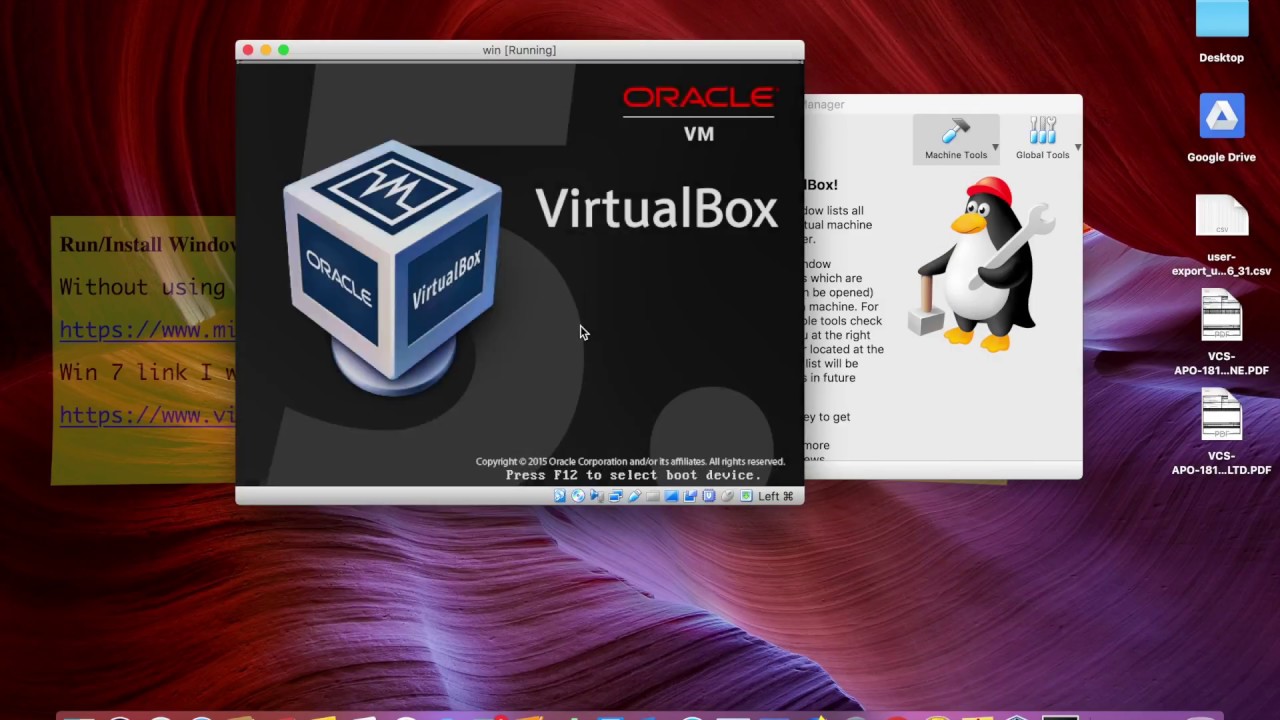Click the keyboard capture indicator with green arrow

(x=746, y=496)
